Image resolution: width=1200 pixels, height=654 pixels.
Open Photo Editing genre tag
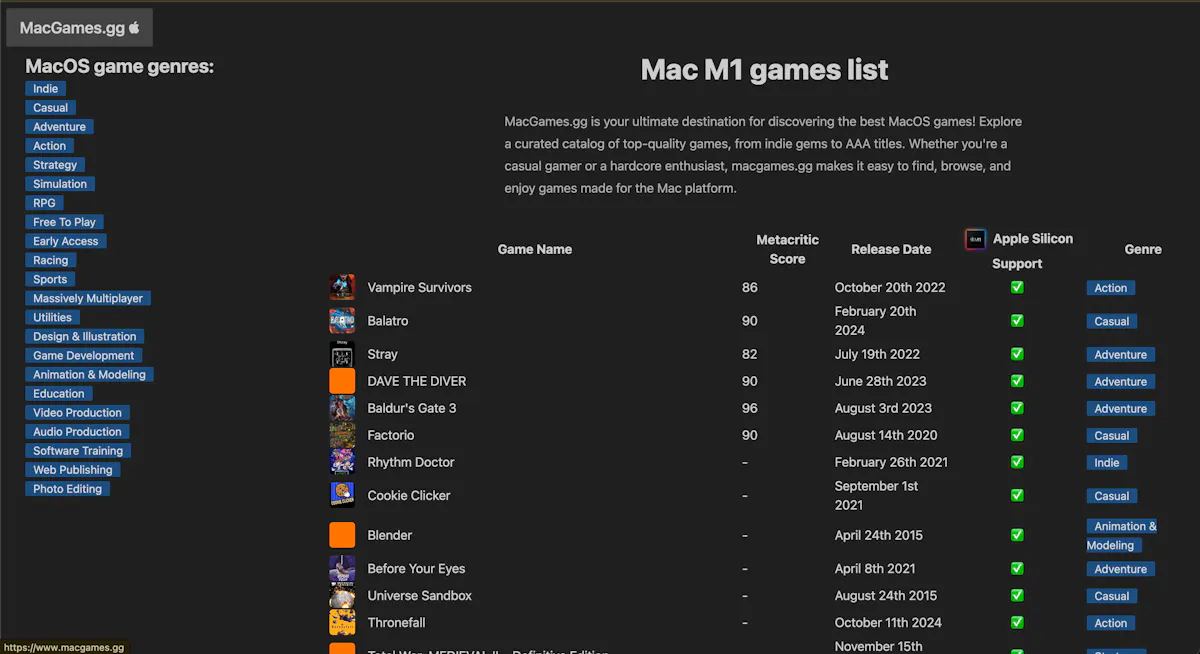click(x=68, y=488)
